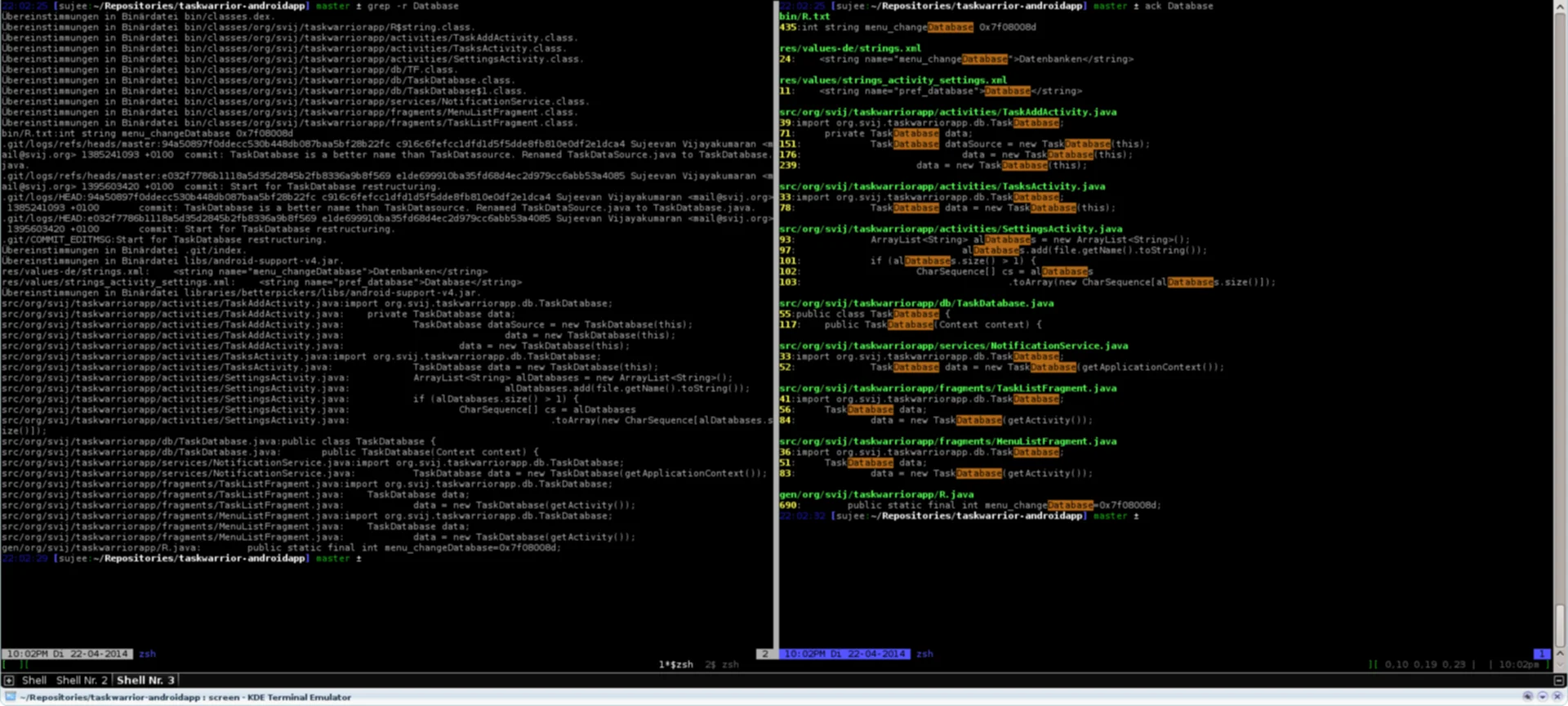Click the right pane's bottom shell prompt
Image resolution: width=1568 pixels, height=706 pixels.
coord(959,516)
